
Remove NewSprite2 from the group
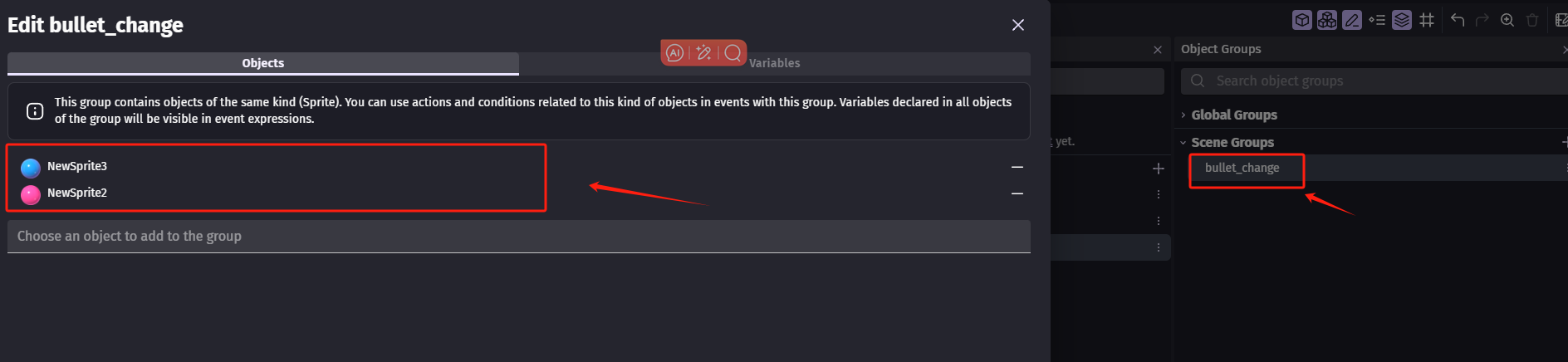pyautogui.click(x=1017, y=193)
